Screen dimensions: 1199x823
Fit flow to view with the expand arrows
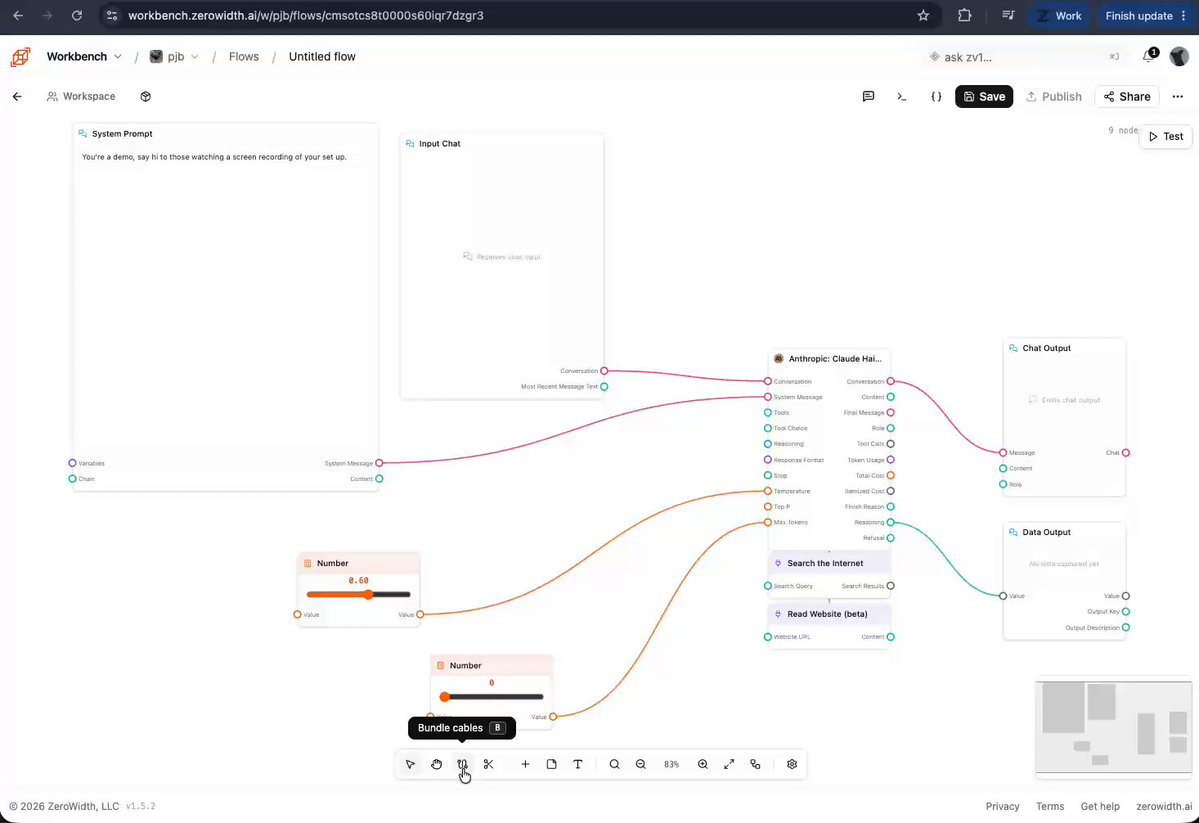tap(729, 764)
